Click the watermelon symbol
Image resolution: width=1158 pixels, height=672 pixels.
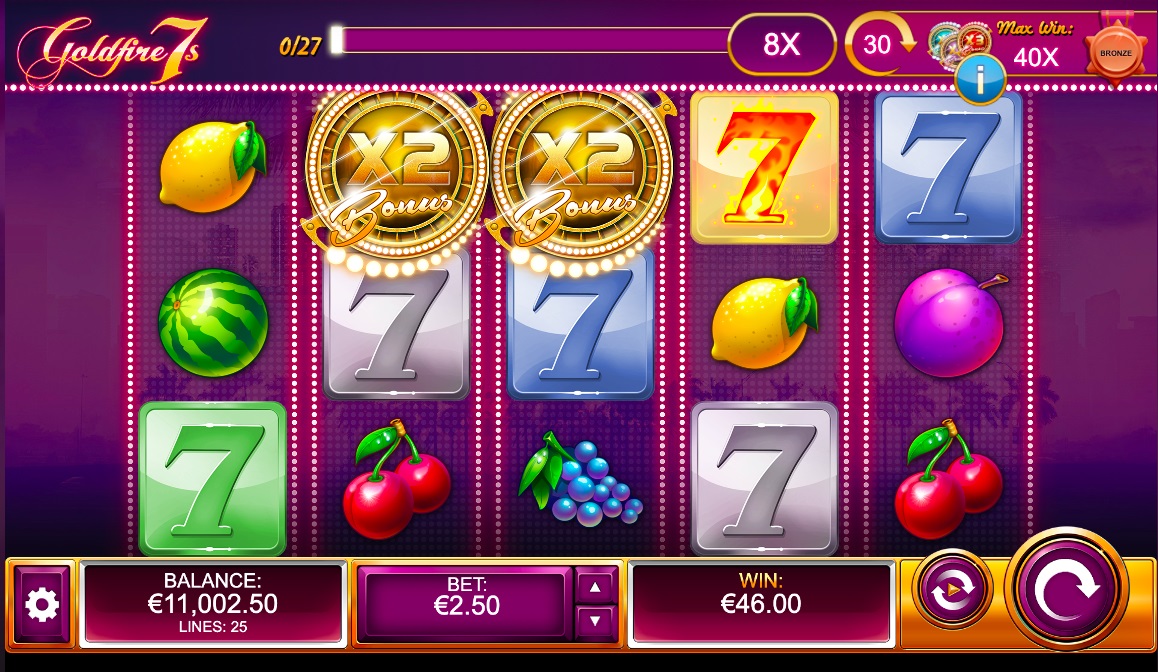[213, 322]
